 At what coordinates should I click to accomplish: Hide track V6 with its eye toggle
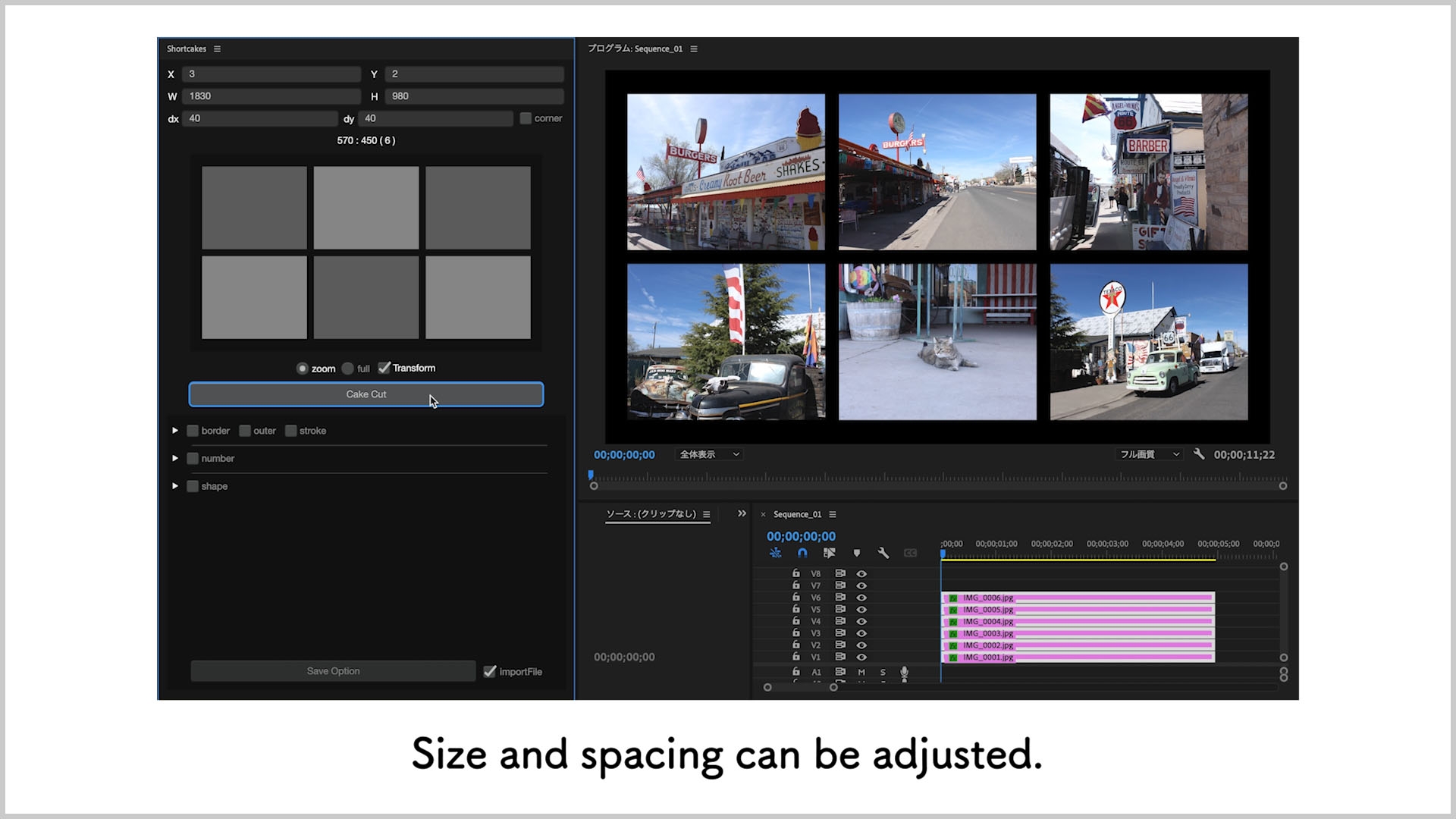(861, 598)
